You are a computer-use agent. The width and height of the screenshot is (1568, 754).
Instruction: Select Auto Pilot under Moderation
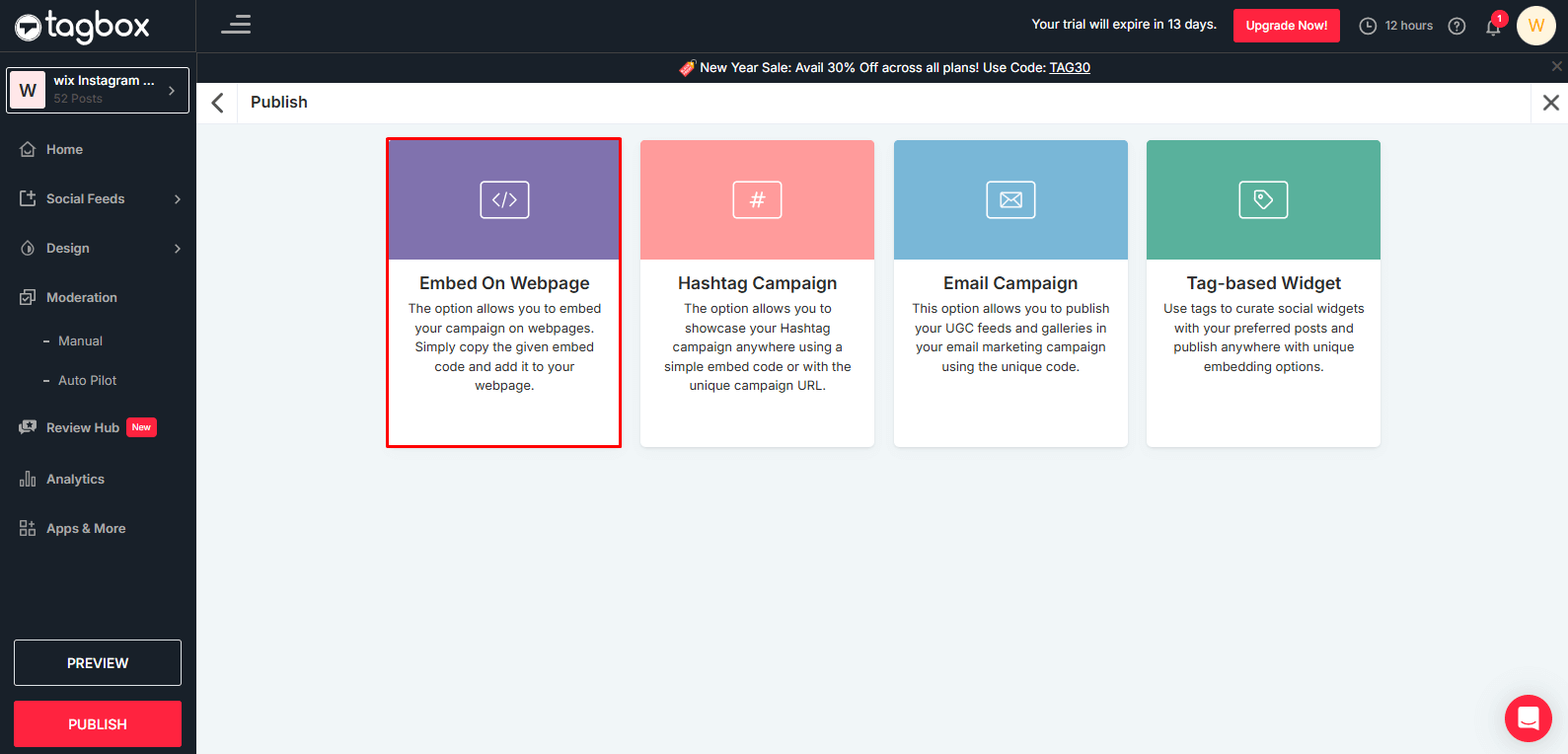tap(87, 381)
